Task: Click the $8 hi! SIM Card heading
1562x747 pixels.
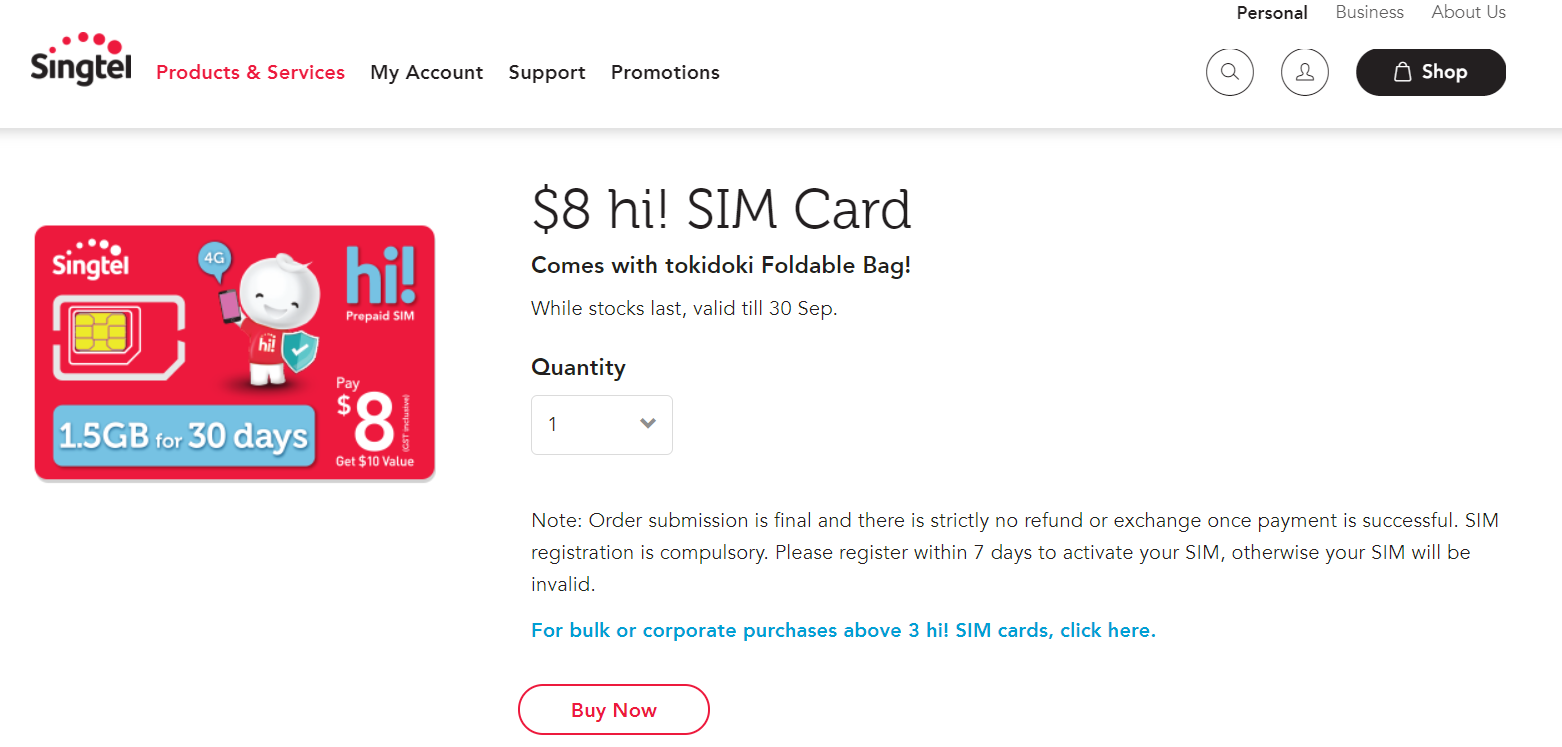Action: coord(721,210)
